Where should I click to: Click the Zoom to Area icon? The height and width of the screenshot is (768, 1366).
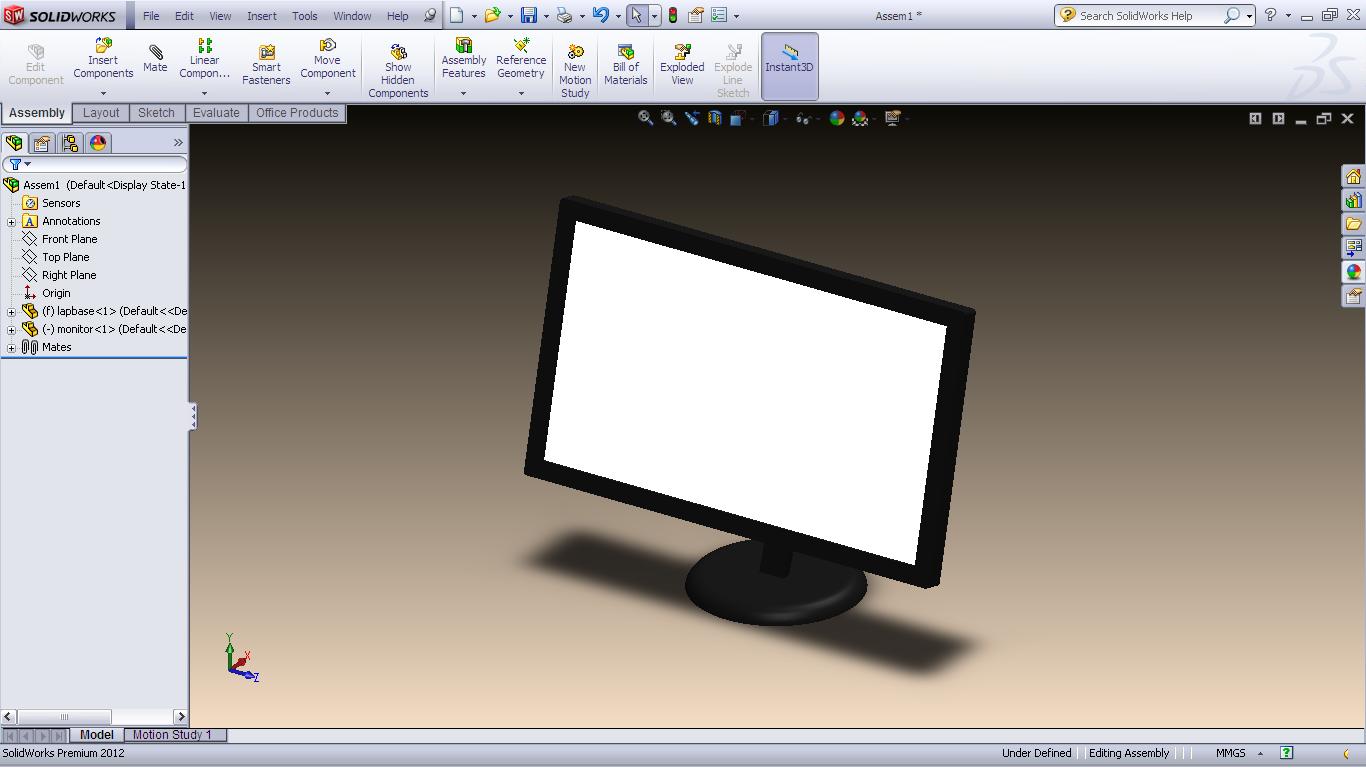(669, 118)
